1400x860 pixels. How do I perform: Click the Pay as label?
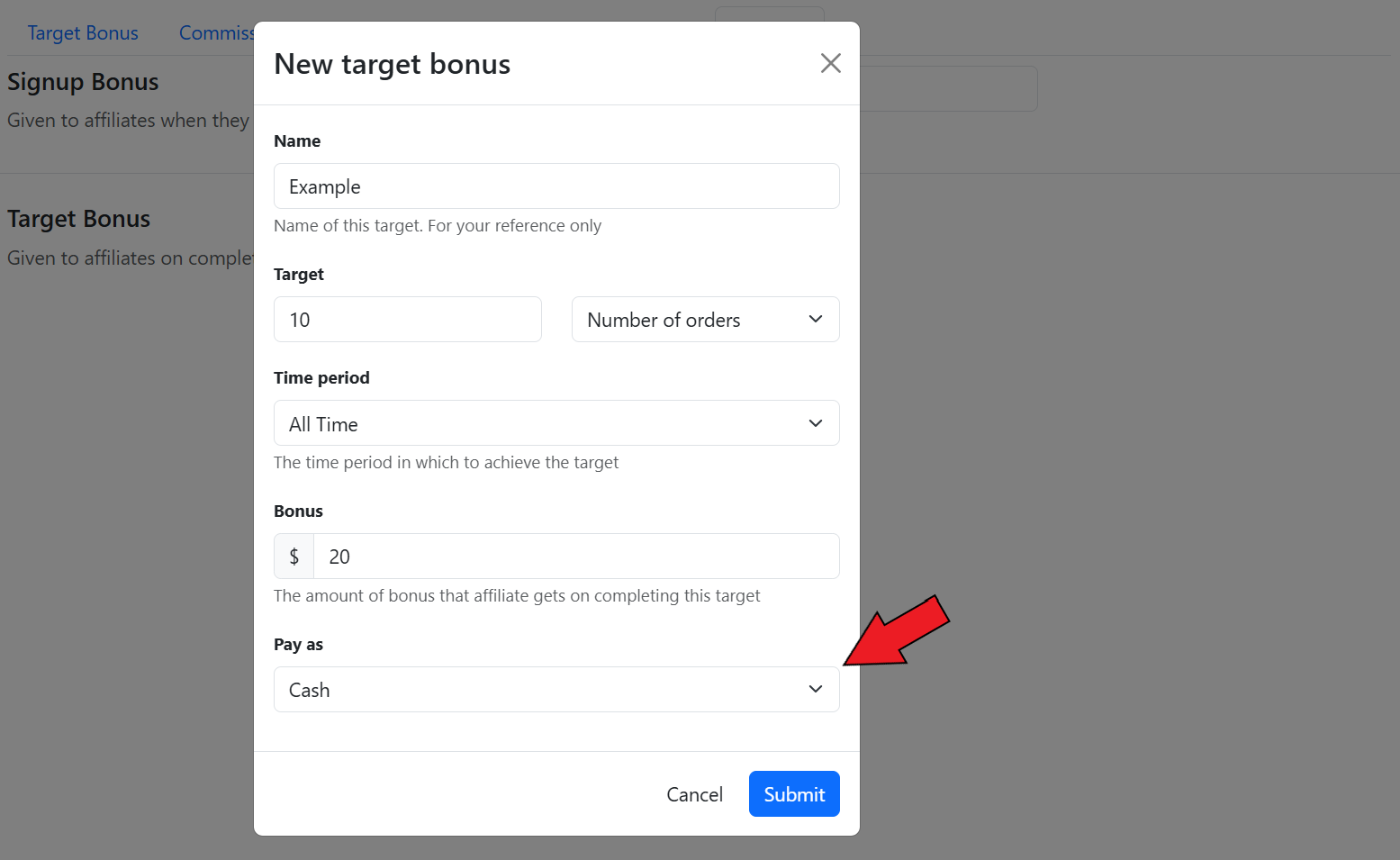[x=298, y=645]
